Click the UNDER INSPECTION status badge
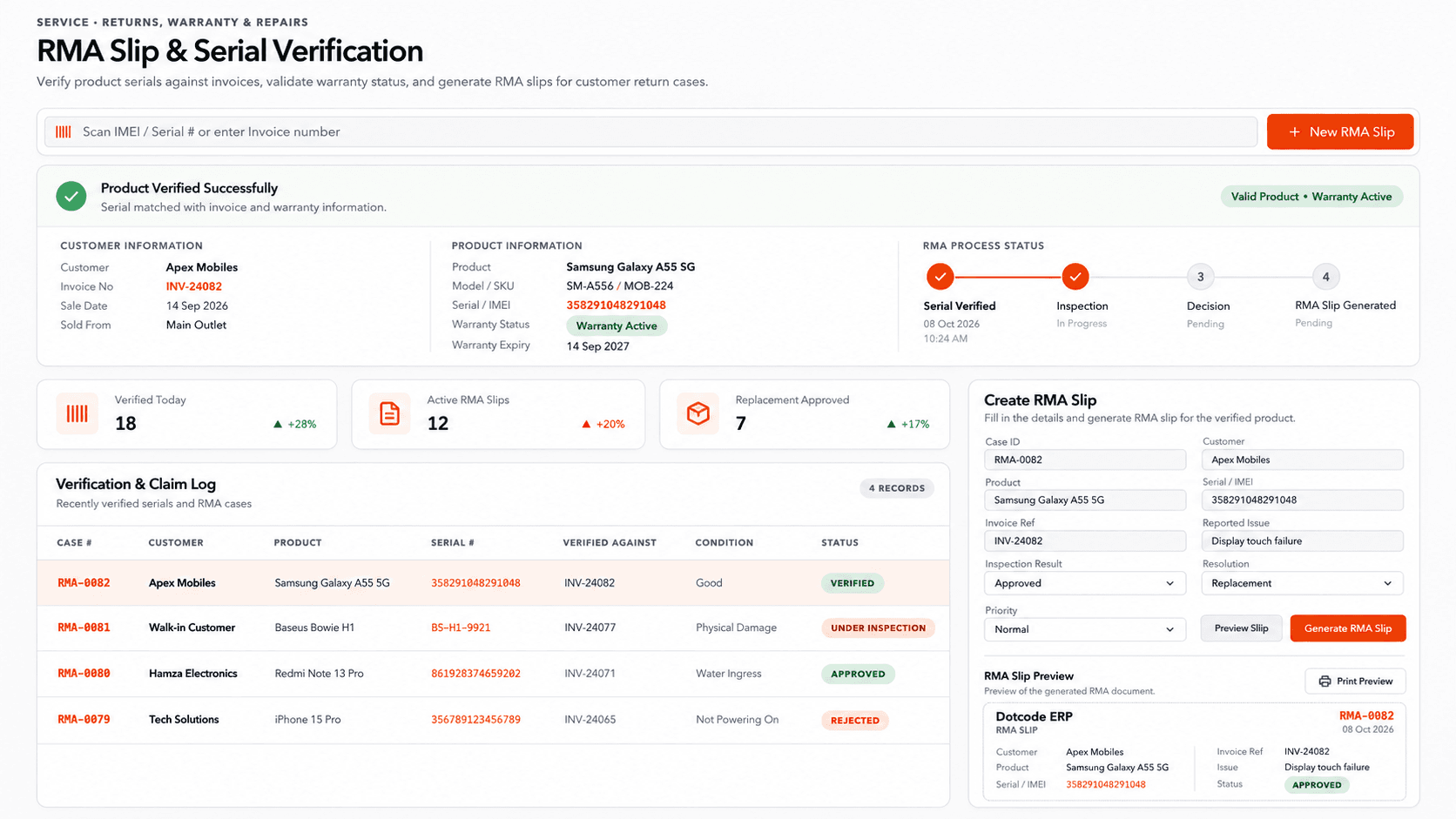 click(878, 628)
